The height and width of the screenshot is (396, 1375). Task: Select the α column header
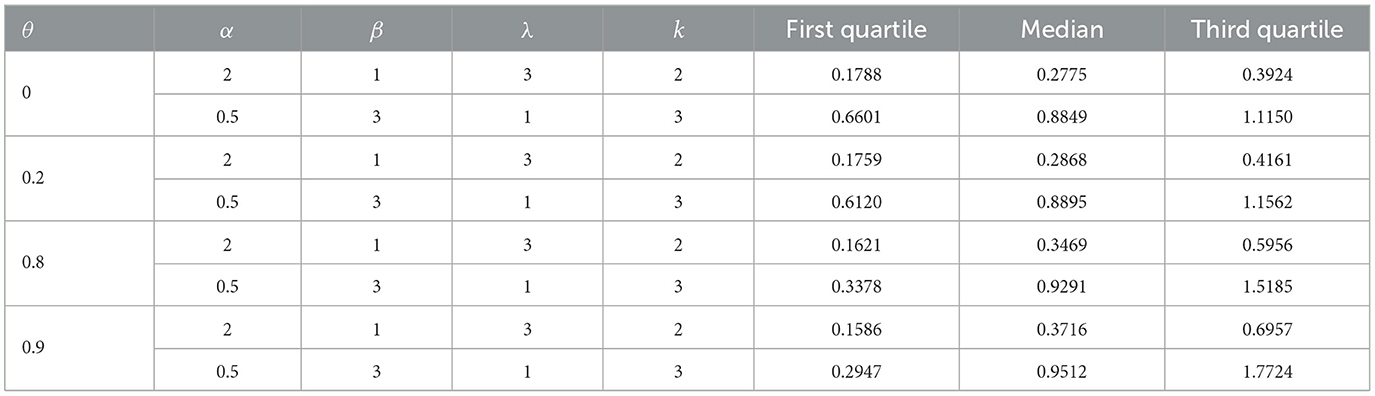tap(227, 31)
